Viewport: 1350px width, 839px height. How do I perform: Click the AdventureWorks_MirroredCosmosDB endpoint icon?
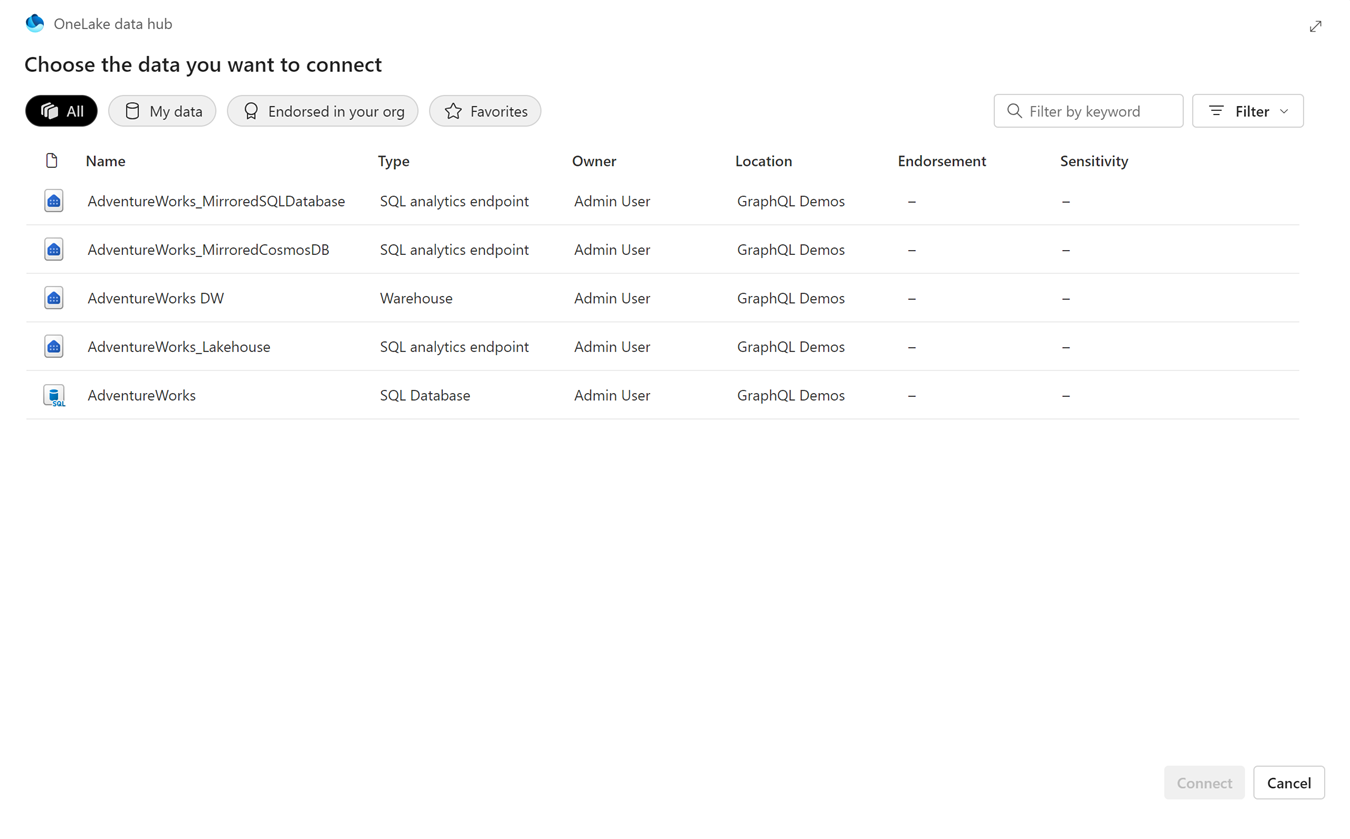coord(54,250)
